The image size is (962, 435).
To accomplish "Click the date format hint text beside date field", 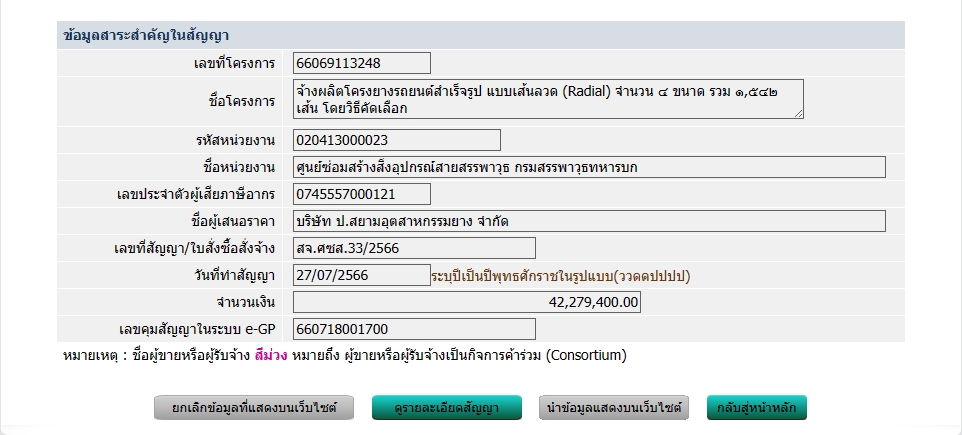I will pyautogui.click(x=560, y=275).
